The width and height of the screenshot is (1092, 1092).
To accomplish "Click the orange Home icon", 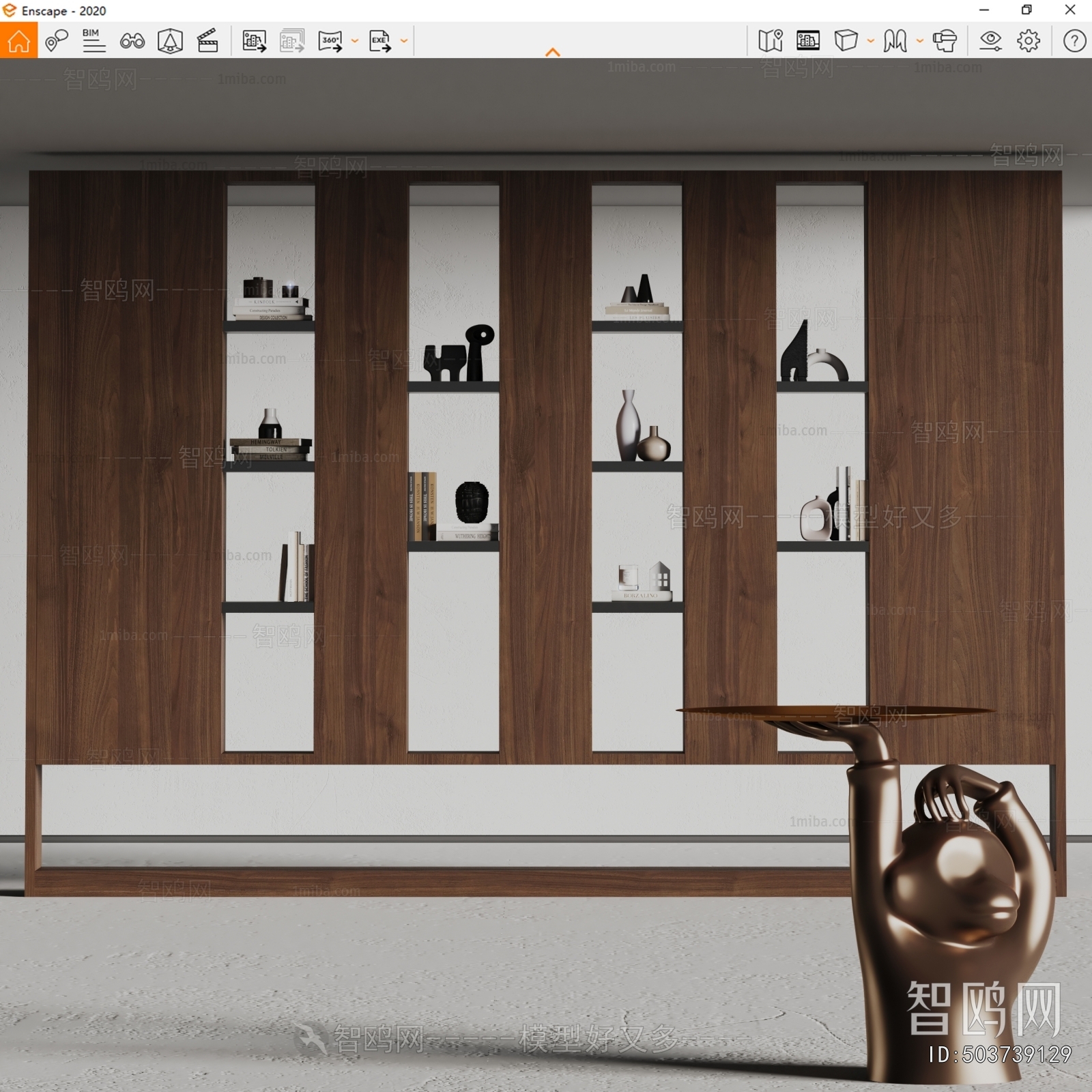I will click(x=18, y=40).
